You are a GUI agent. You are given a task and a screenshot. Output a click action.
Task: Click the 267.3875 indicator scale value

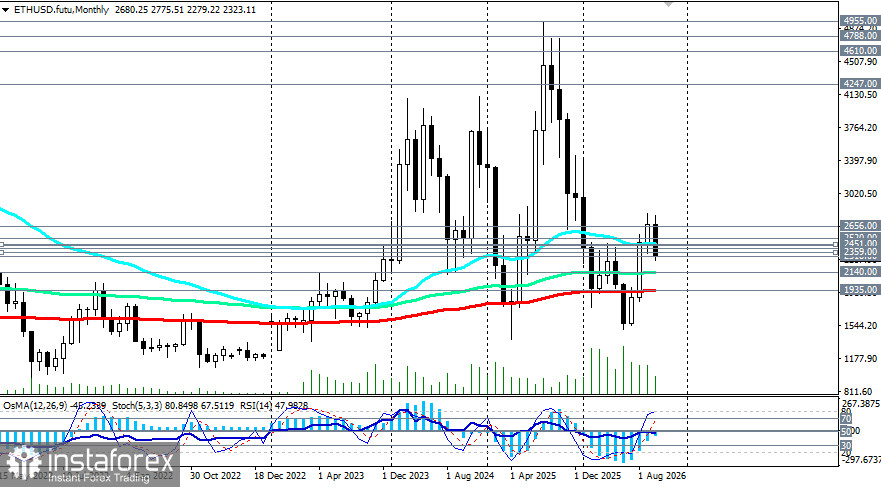[x=860, y=404]
